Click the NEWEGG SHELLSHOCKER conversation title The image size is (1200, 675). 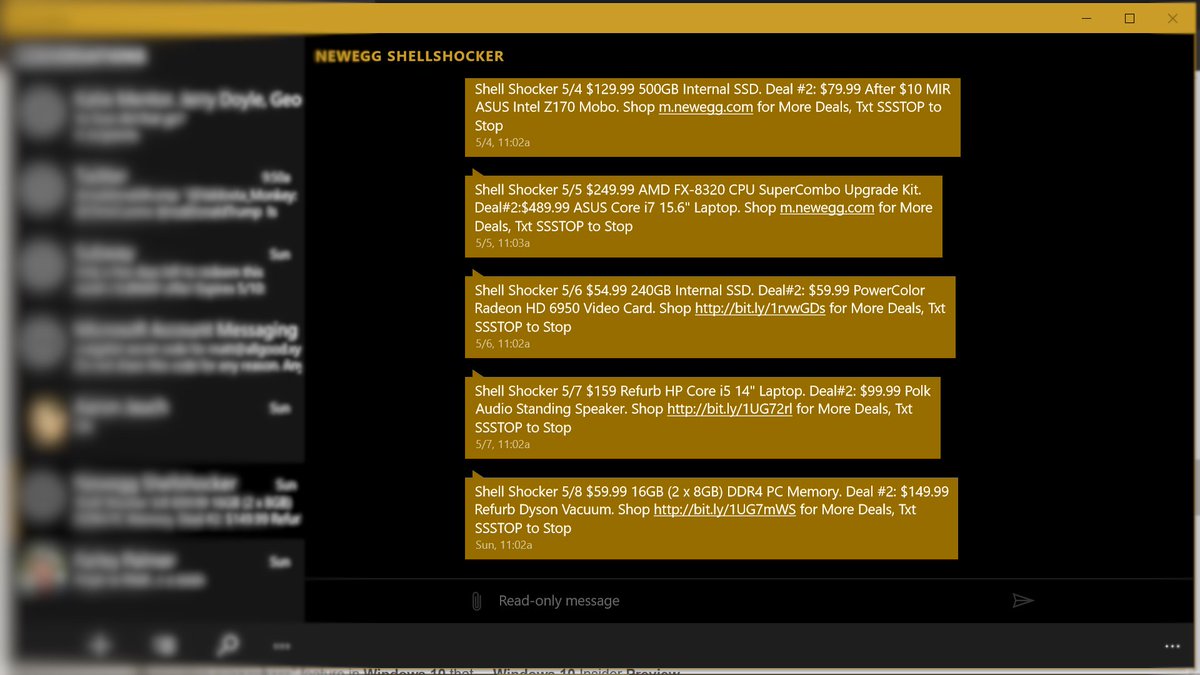click(x=409, y=56)
